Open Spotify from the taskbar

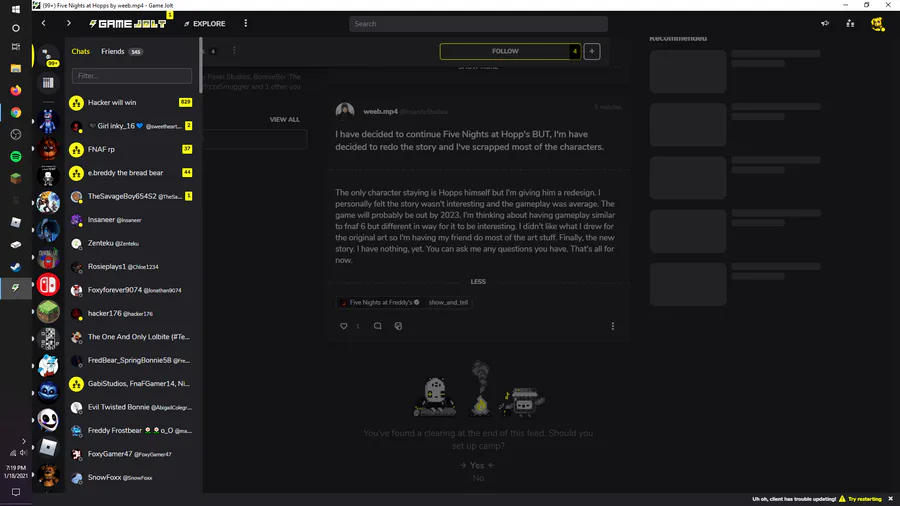(15, 157)
